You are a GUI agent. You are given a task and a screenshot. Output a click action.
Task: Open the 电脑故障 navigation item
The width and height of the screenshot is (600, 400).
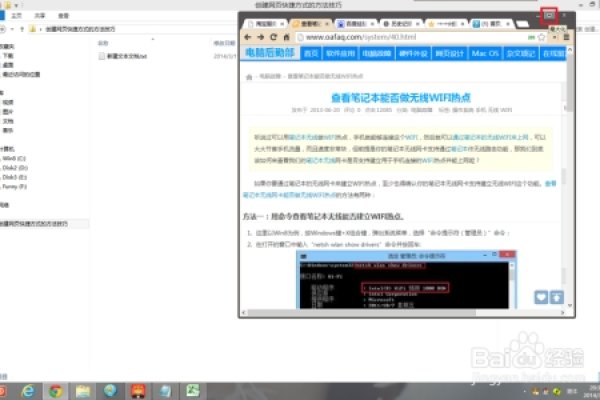click(x=377, y=53)
